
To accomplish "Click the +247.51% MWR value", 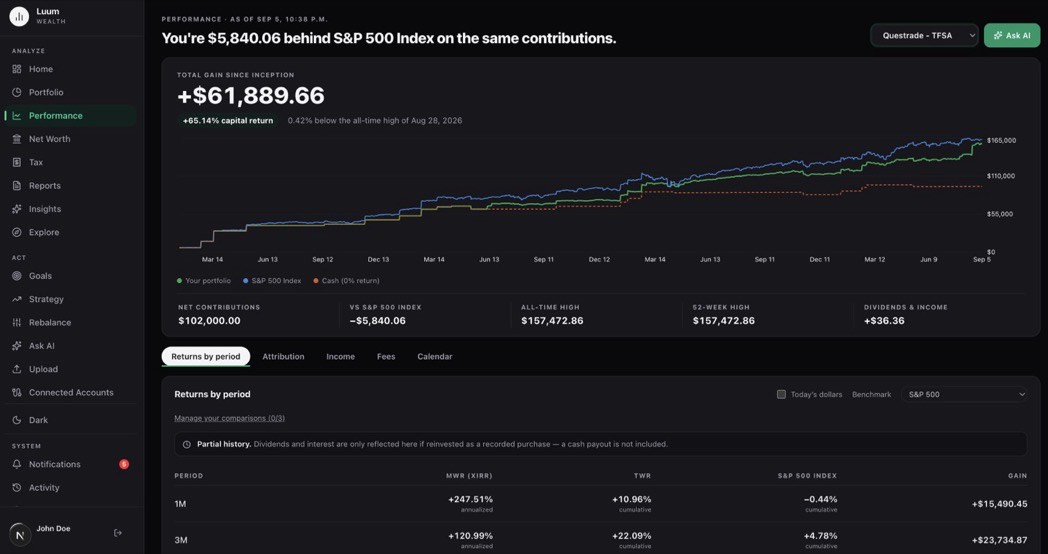I will pos(470,499).
